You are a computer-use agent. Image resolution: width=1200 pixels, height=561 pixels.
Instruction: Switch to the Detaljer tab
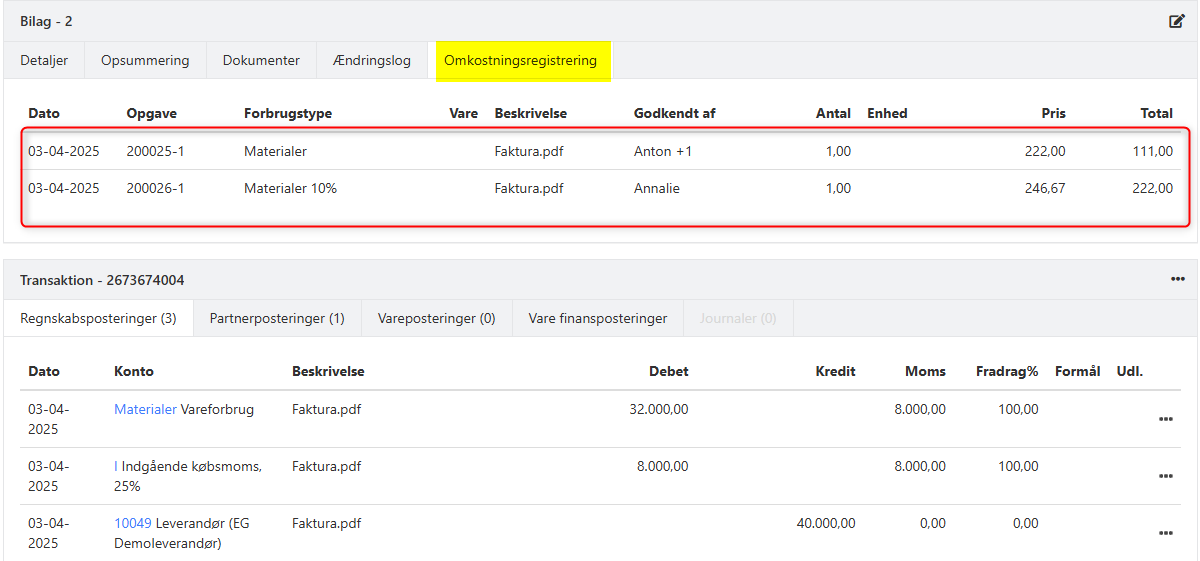pyautogui.click(x=44, y=60)
